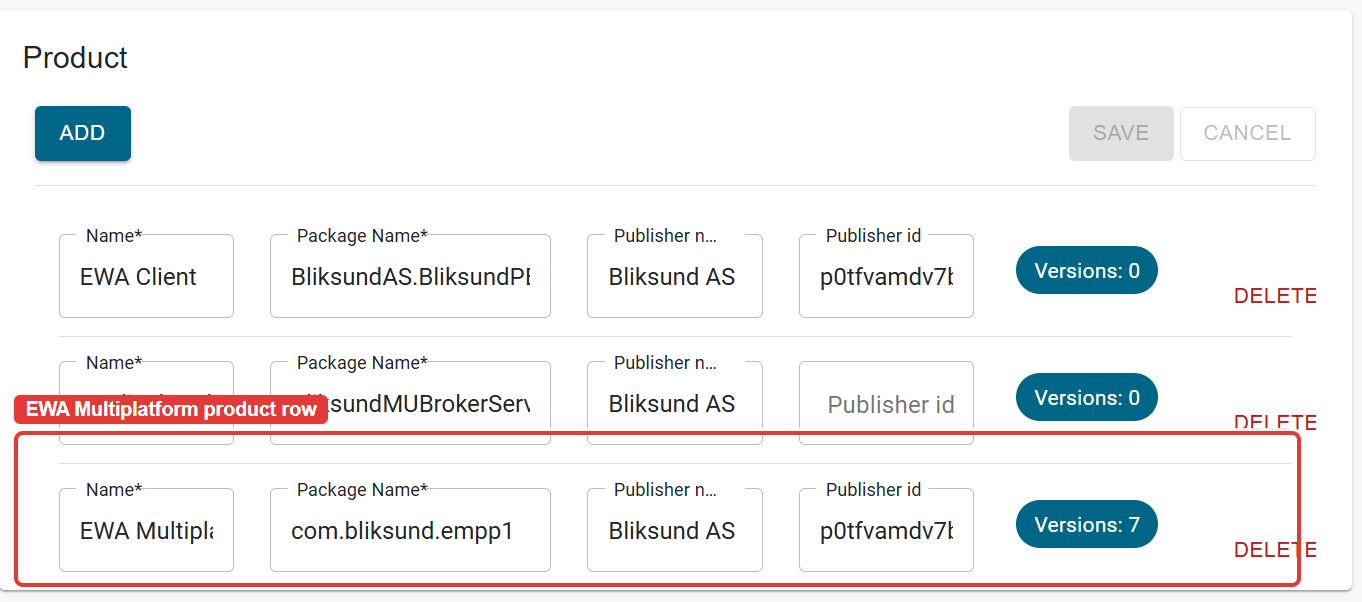This screenshot has height=602, width=1362.
Task: Open Versions: 0 chip in MUBrokerServ row
Action: pos(1087,398)
